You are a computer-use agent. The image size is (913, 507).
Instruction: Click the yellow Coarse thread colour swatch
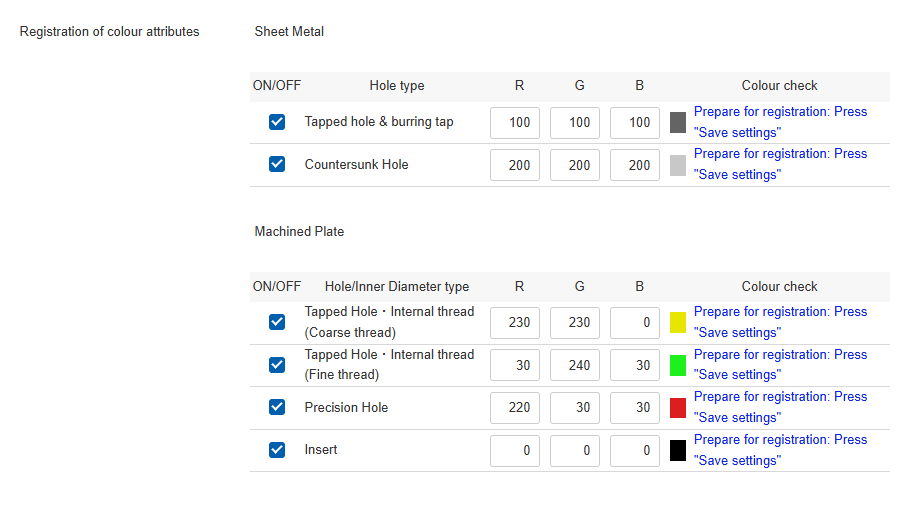pyautogui.click(x=678, y=323)
